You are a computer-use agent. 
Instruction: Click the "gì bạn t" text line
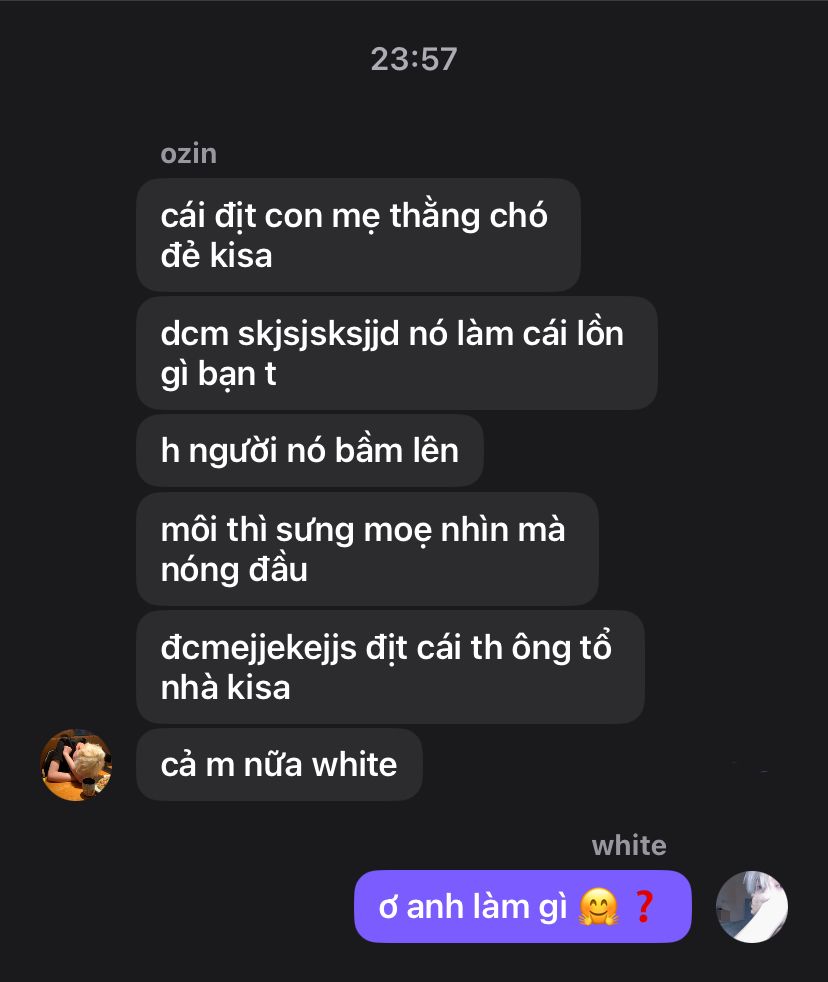pos(218,375)
